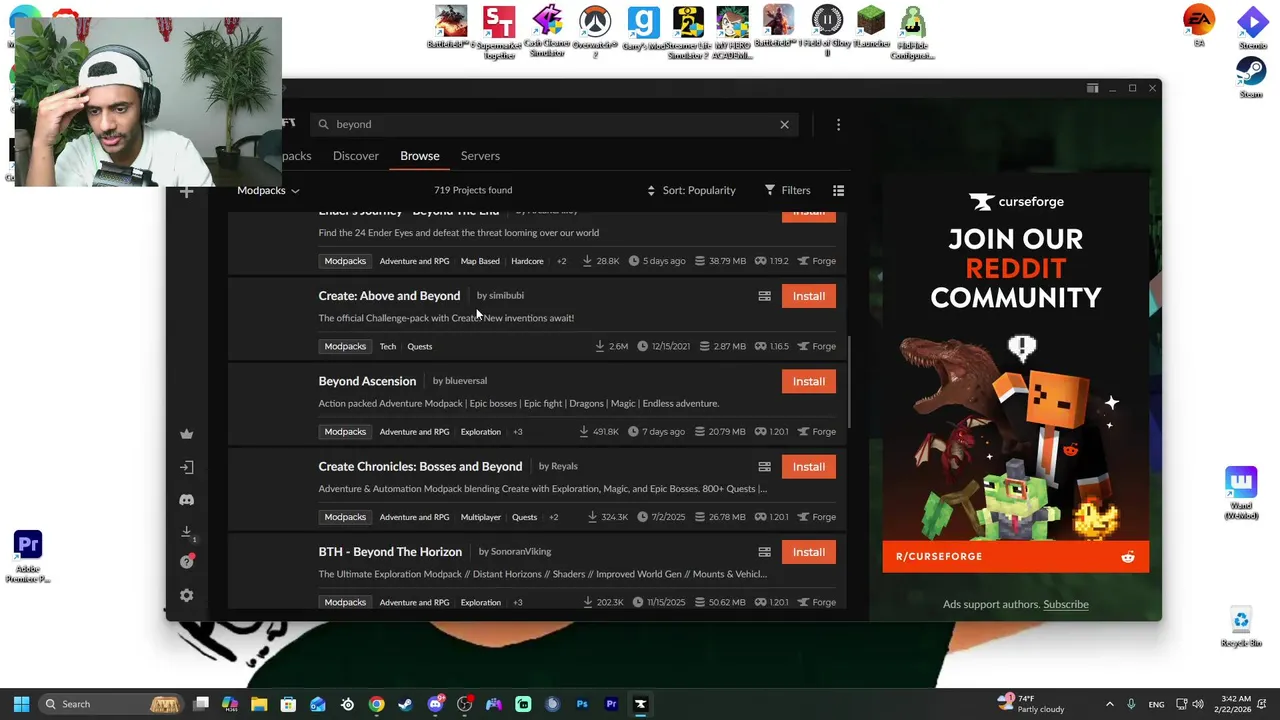The height and width of the screenshot is (720, 1280).
Task: Click the plus icon in CurseForge sidebar
Action: [186, 192]
